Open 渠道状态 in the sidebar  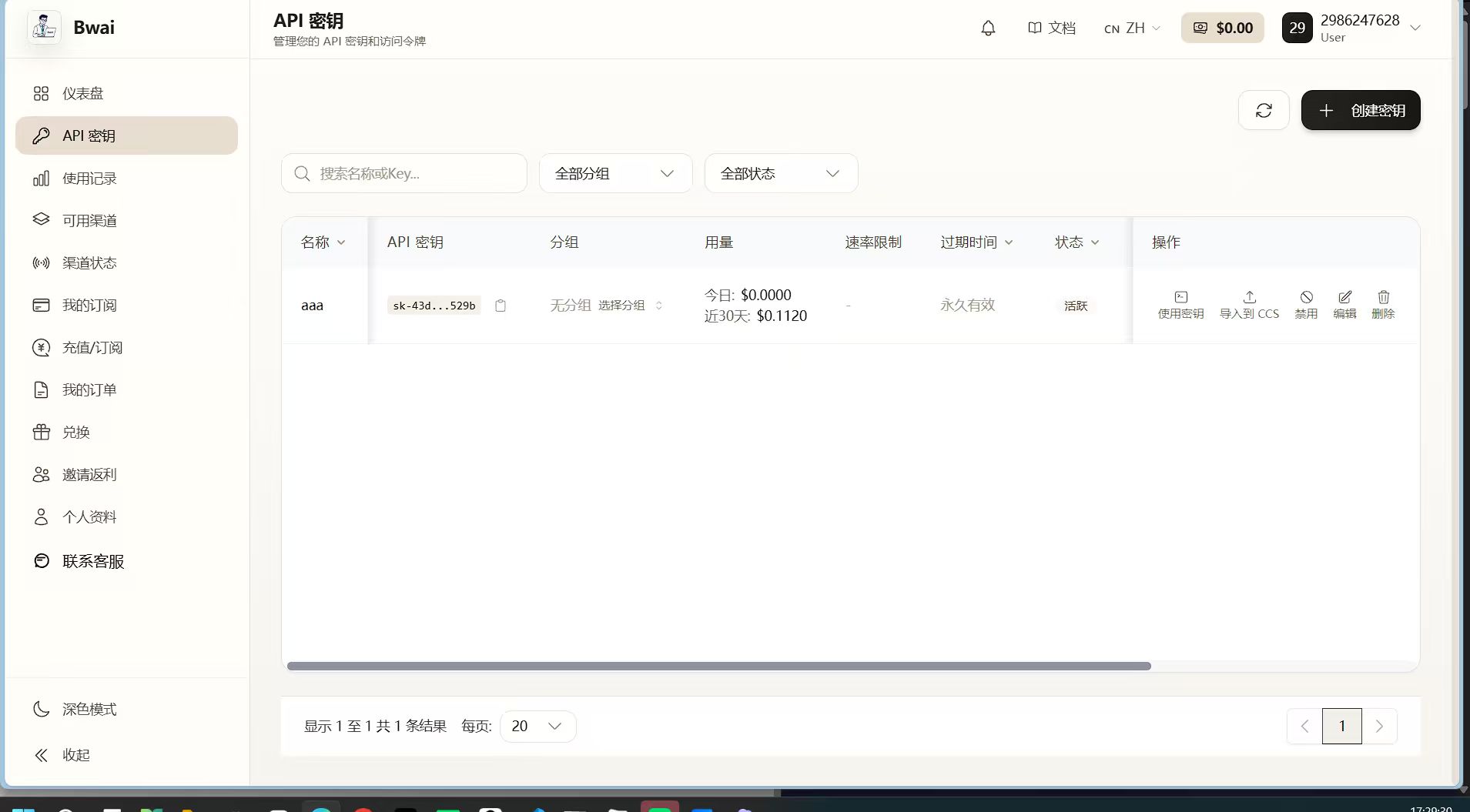(126, 263)
